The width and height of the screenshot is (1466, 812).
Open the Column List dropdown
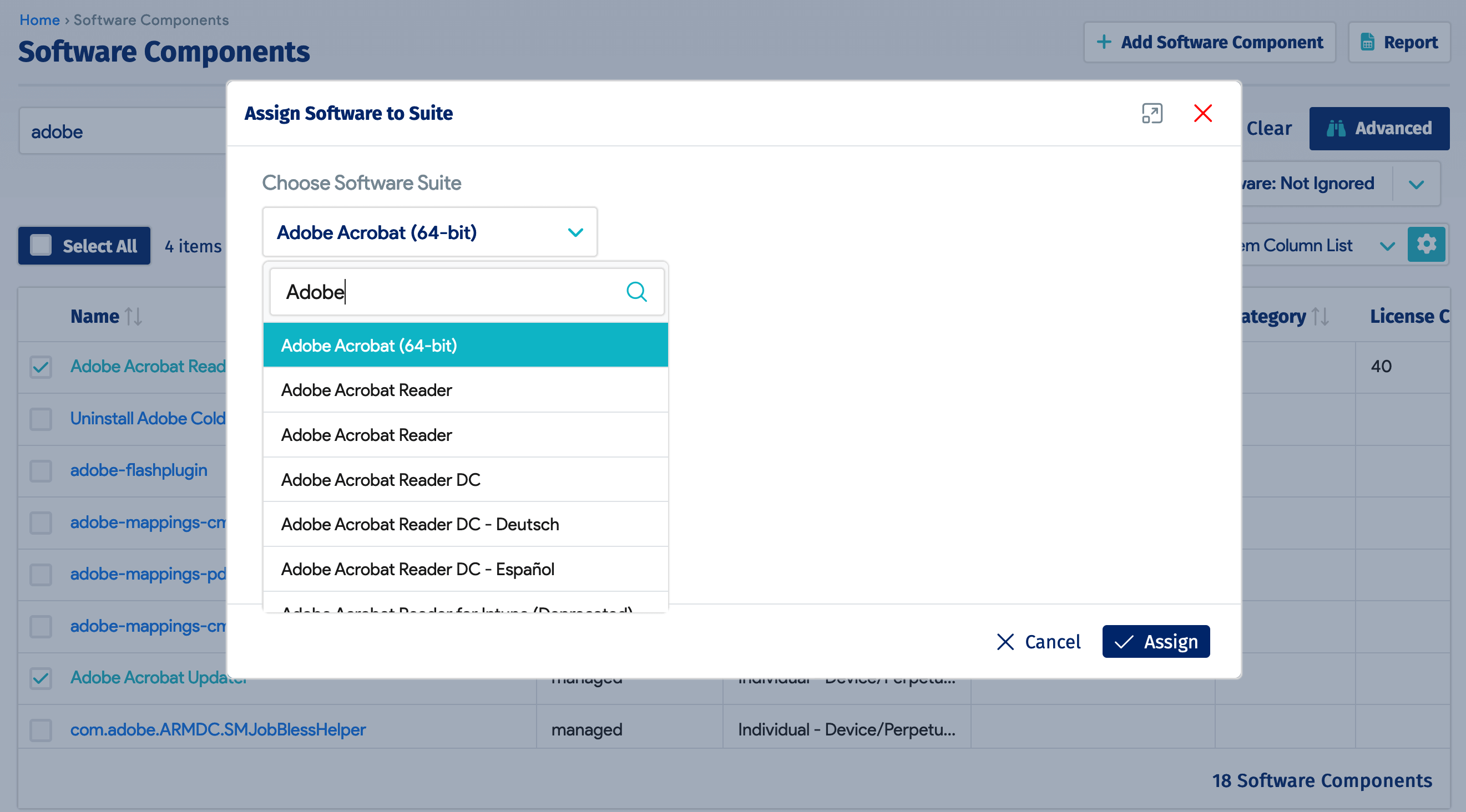[x=1387, y=245]
